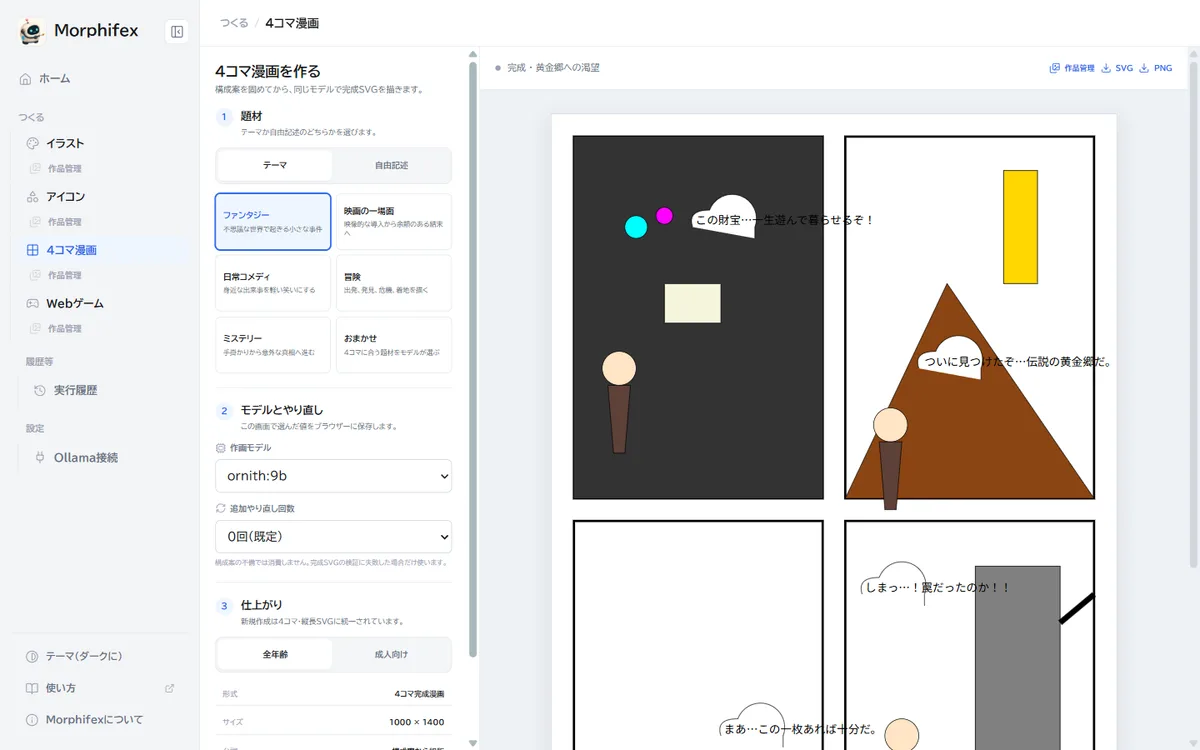
Task: Choose the 冒険 theme card
Action: [394, 283]
